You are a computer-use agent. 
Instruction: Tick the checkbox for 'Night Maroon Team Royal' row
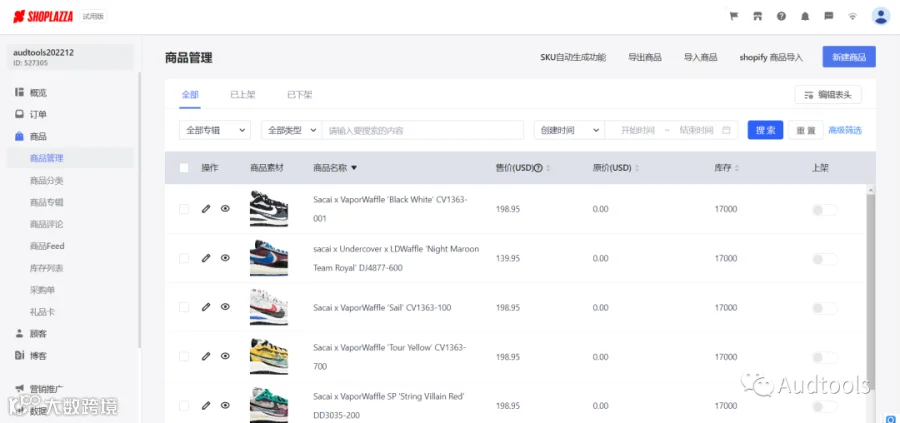[184, 258]
